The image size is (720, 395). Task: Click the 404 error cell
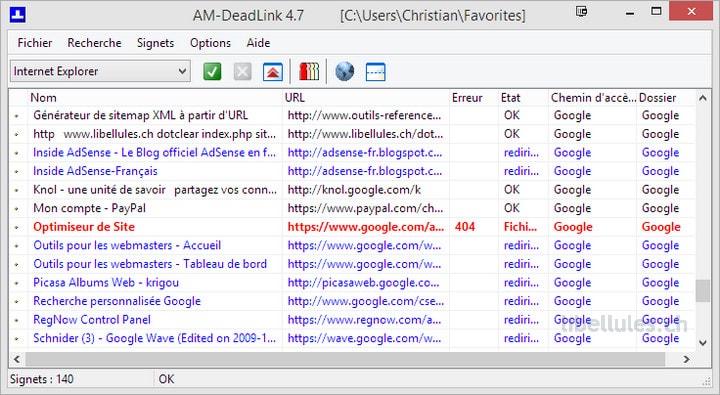coord(465,227)
